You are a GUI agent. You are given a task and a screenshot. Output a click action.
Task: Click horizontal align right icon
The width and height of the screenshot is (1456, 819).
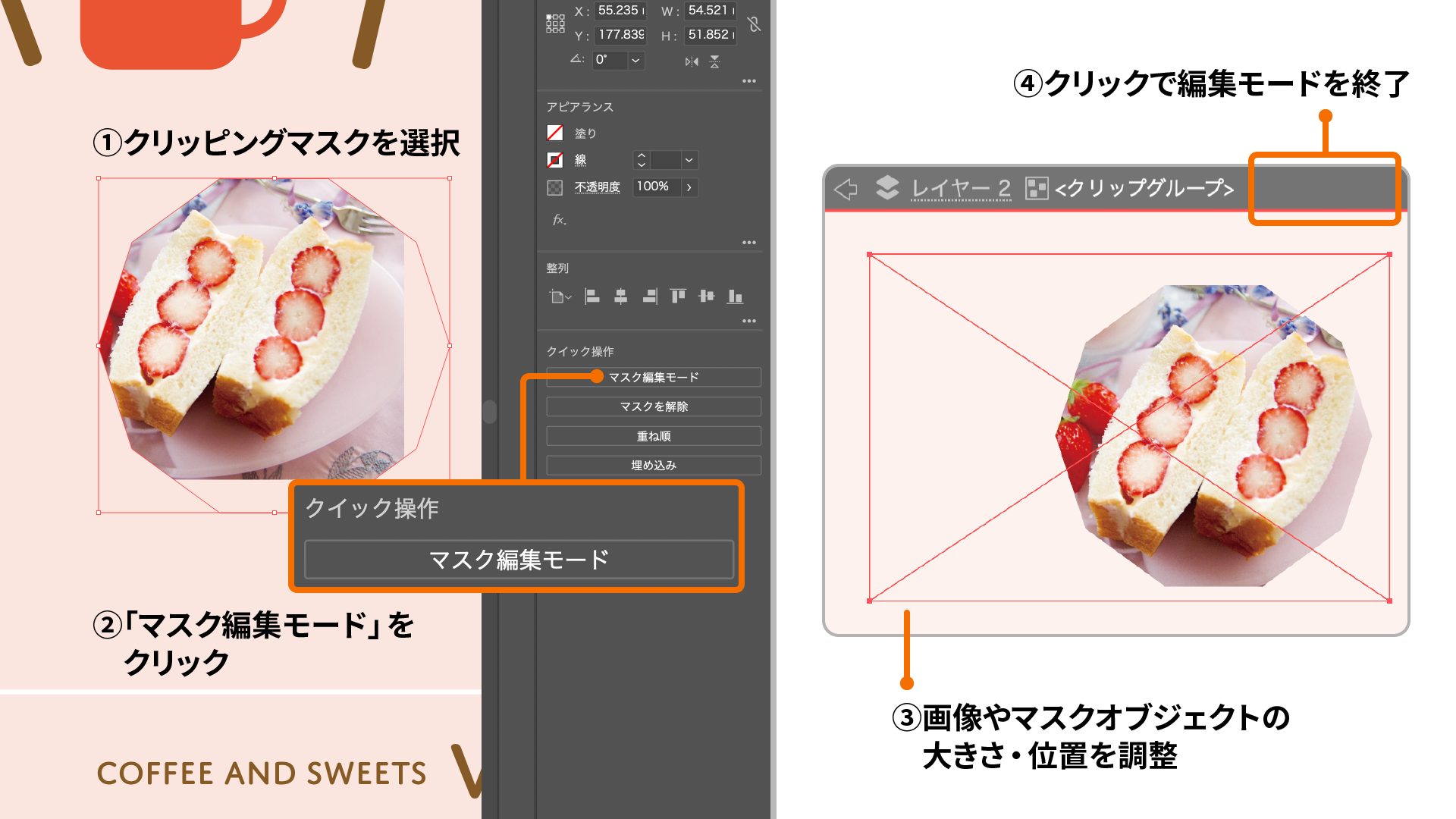click(x=650, y=297)
